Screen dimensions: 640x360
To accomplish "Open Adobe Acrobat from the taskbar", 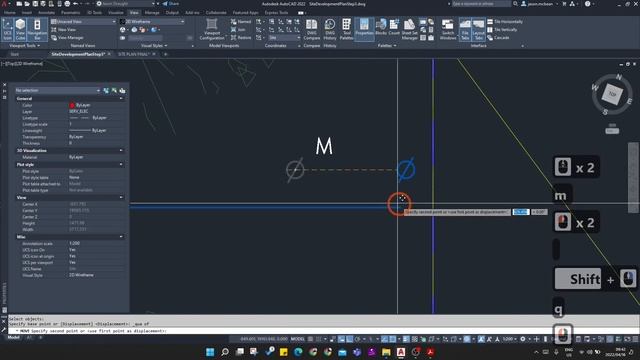I will point(430,352).
